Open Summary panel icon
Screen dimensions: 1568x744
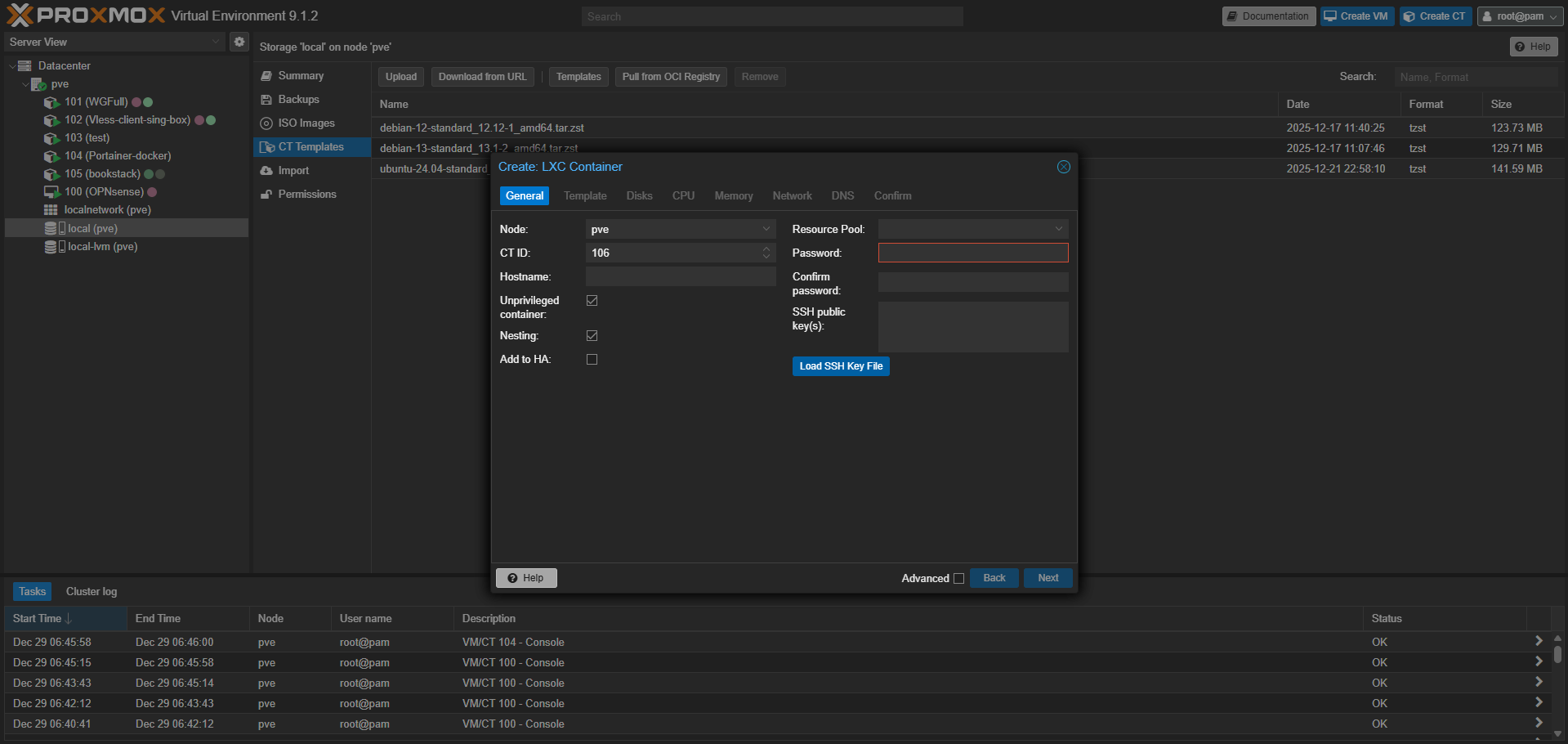coord(266,76)
